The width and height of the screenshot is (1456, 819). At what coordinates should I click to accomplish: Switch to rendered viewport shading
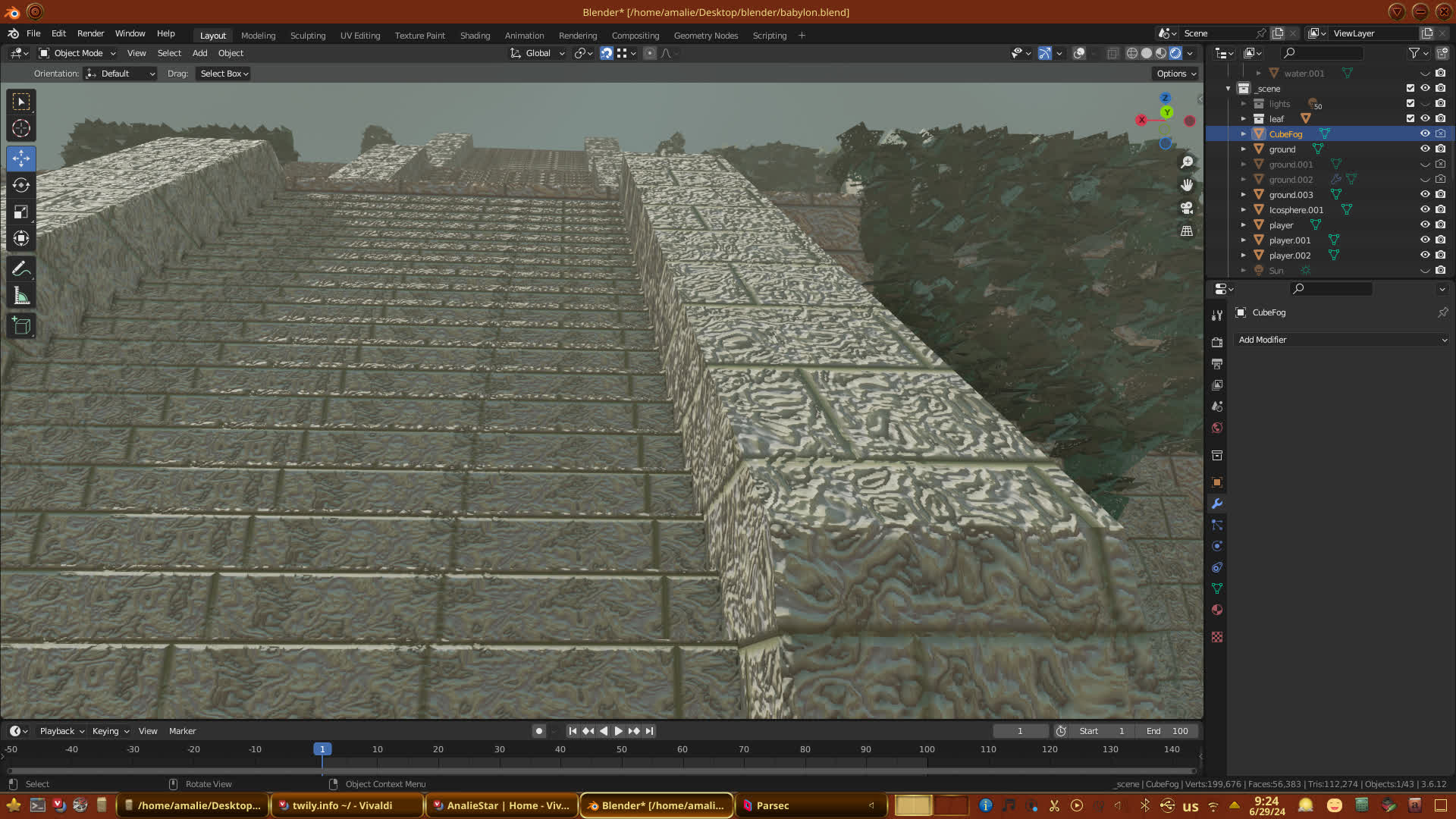(1175, 53)
